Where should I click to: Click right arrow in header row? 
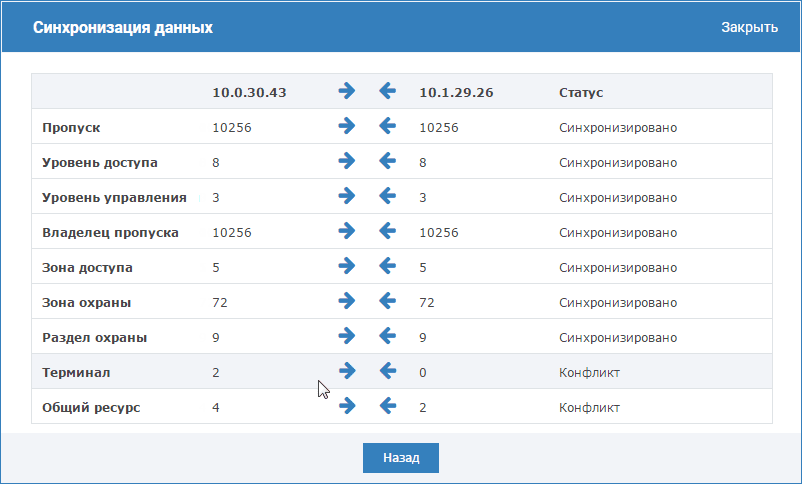pyautogui.click(x=347, y=91)
